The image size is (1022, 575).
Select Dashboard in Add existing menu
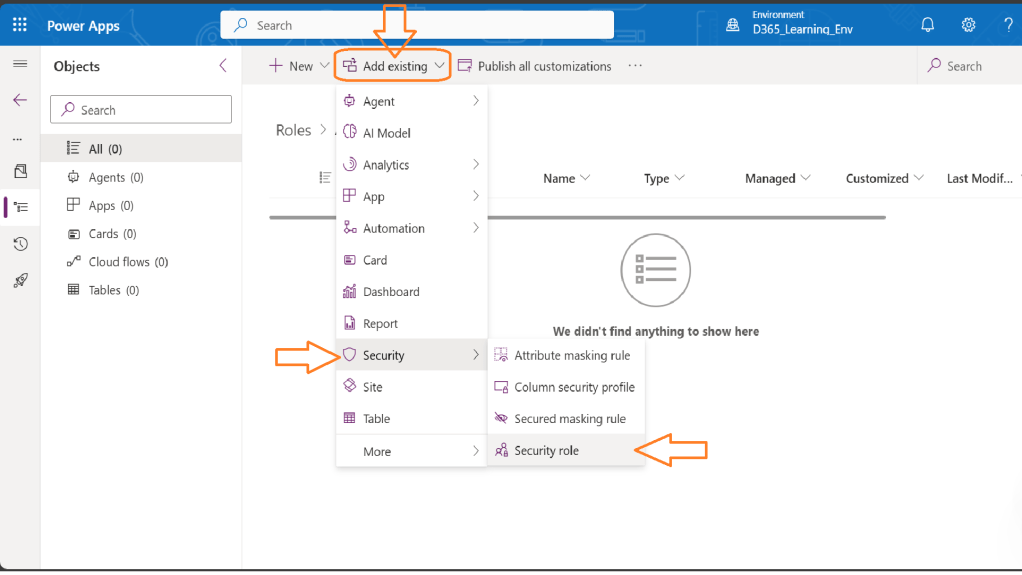click(x=391, y=292)
